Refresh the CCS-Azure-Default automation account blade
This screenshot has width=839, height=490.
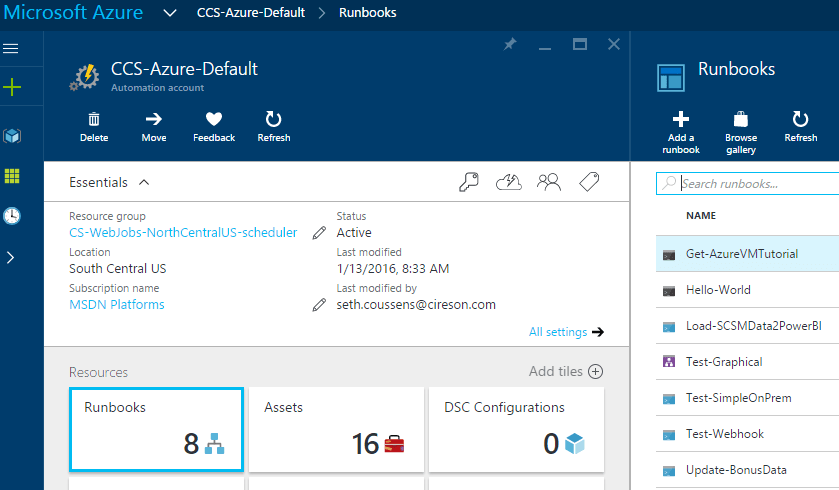click(x=273, y=119)
